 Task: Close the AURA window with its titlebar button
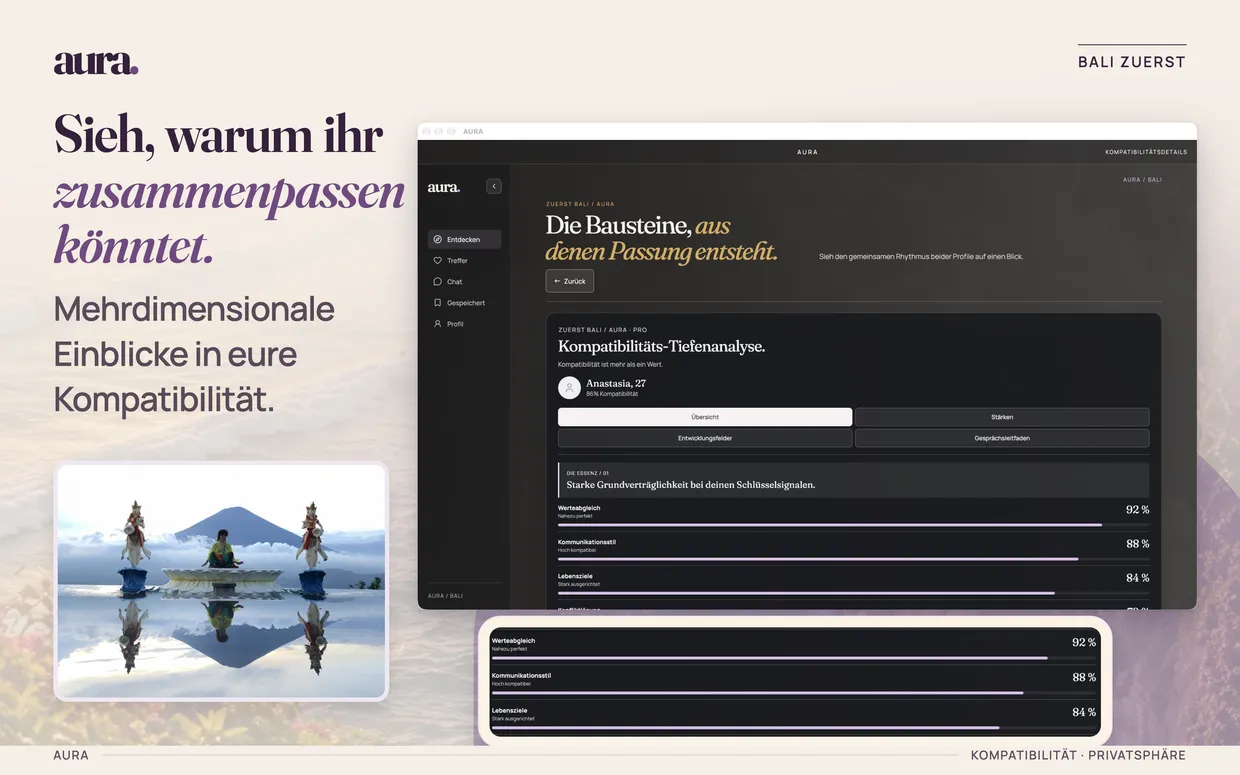(427, 131)
